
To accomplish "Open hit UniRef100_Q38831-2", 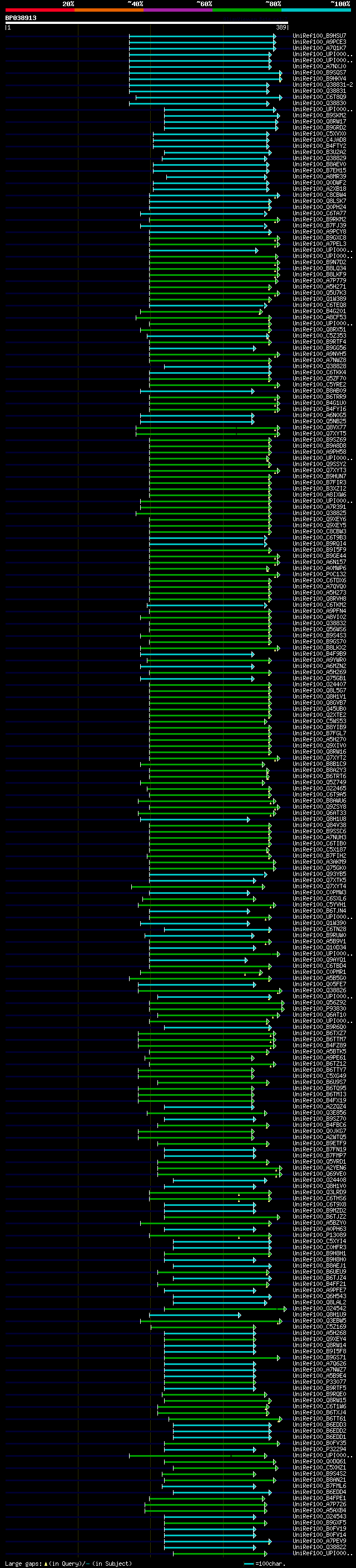I will coord(323,85).
